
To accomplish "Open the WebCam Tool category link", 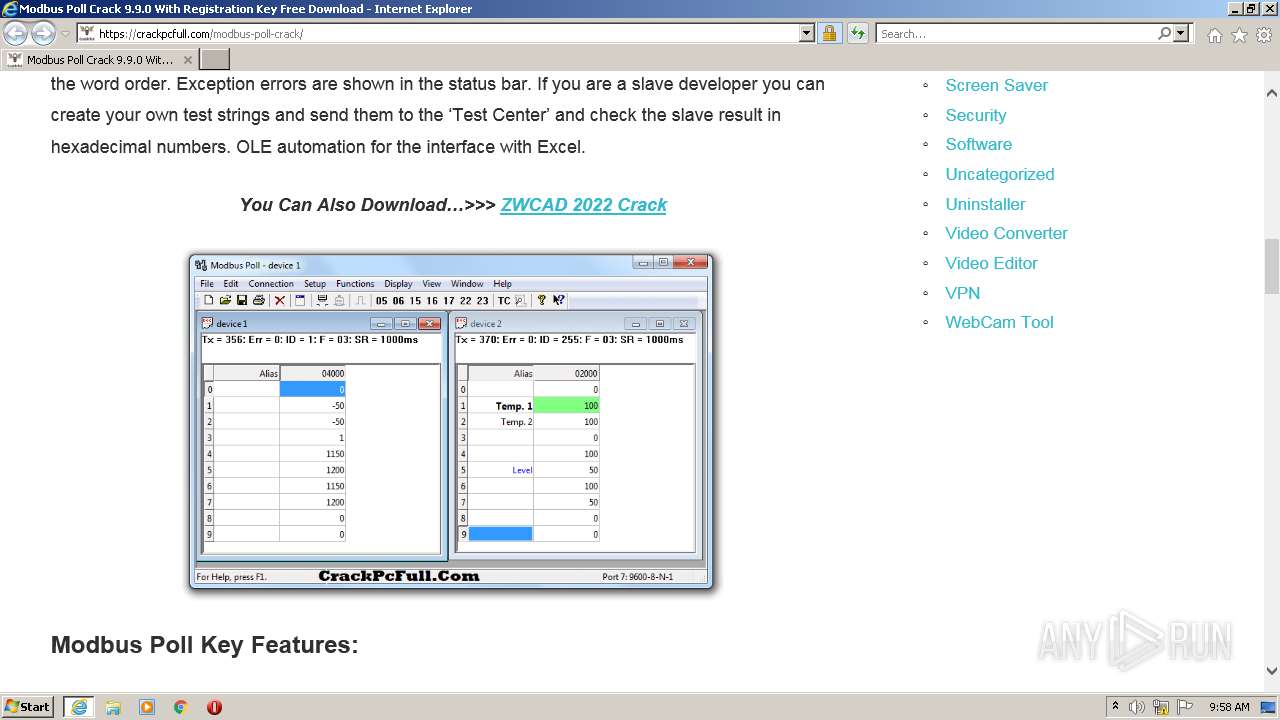I will tap(1000, 322).
